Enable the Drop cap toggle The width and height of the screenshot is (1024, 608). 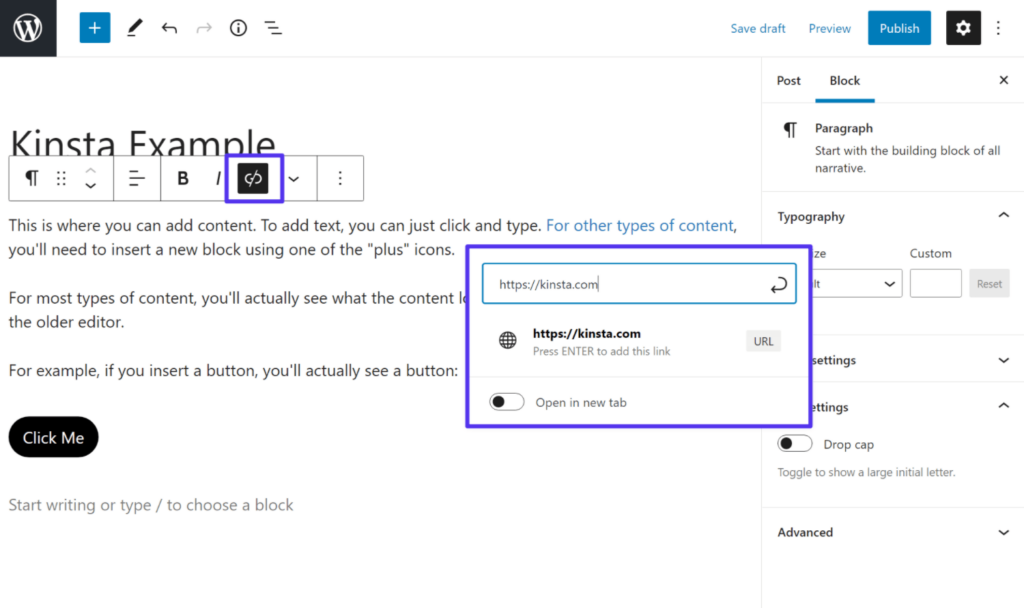tap(795, 443)
